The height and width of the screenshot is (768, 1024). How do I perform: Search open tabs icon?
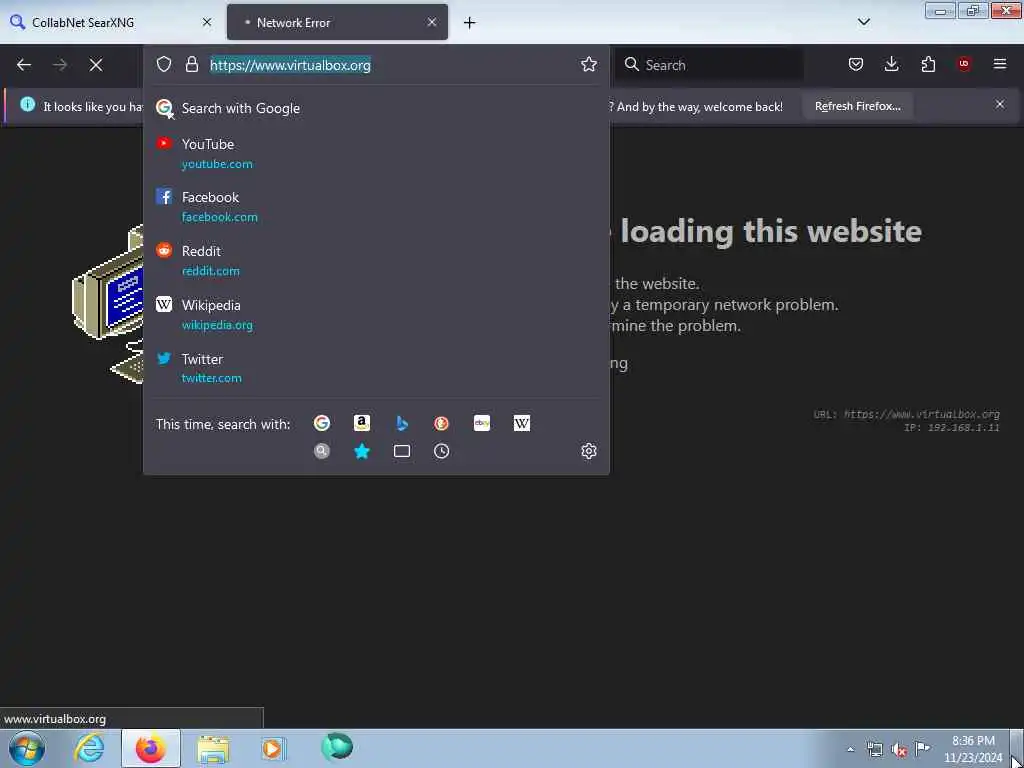402,451
